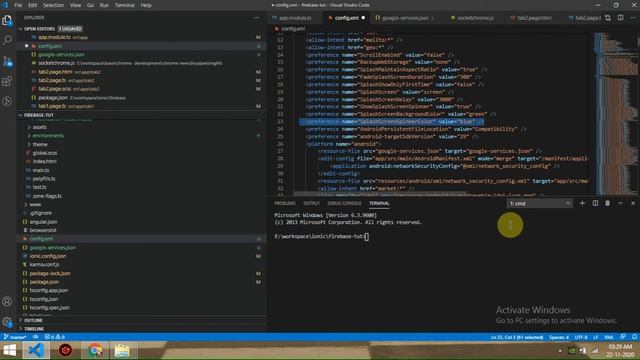Image resolution: width=640 pixels, height=360 pixels.
Task: Click the feedback icon in status bar
Action: click(x=623, y=337)
